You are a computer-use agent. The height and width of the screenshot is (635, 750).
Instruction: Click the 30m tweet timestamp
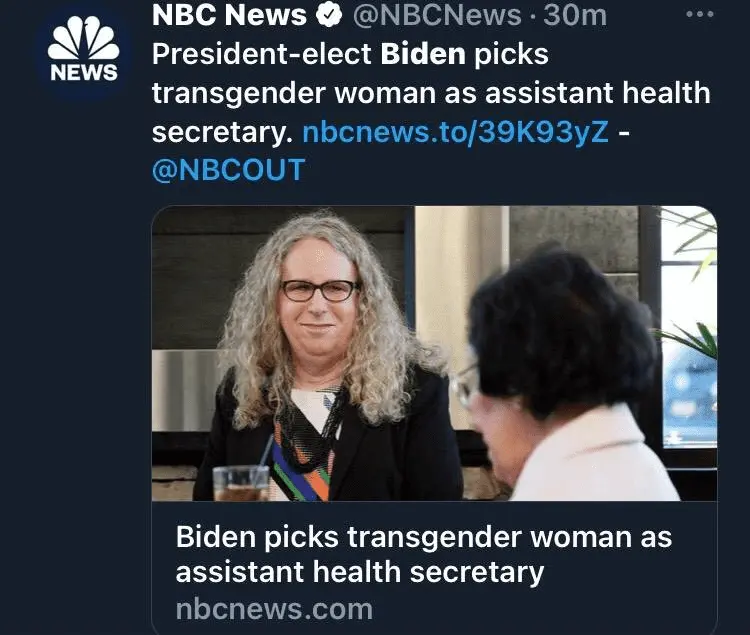(x=575, y=15)
